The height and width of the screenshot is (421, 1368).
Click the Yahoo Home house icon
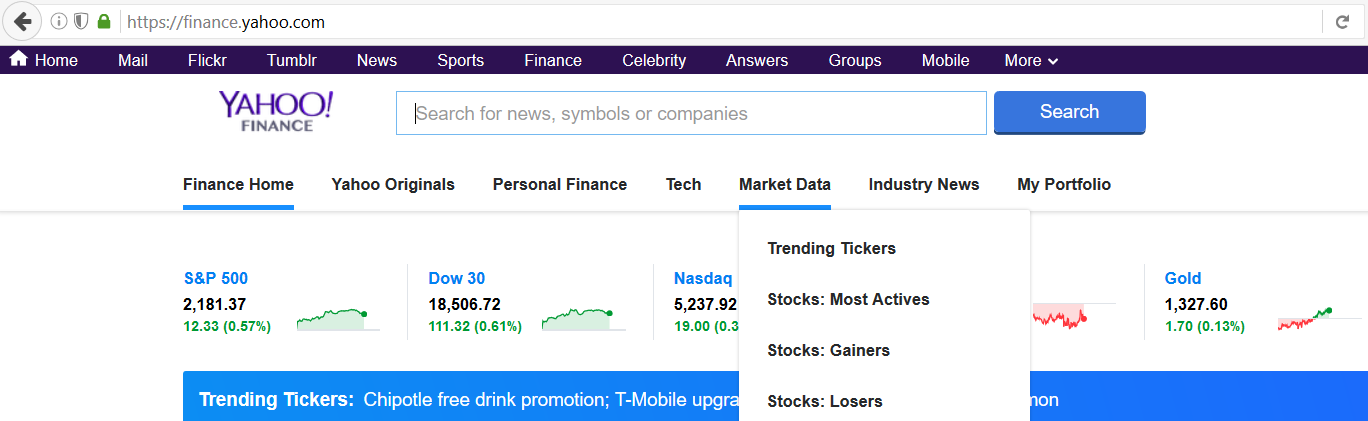[x=18, y=59]
